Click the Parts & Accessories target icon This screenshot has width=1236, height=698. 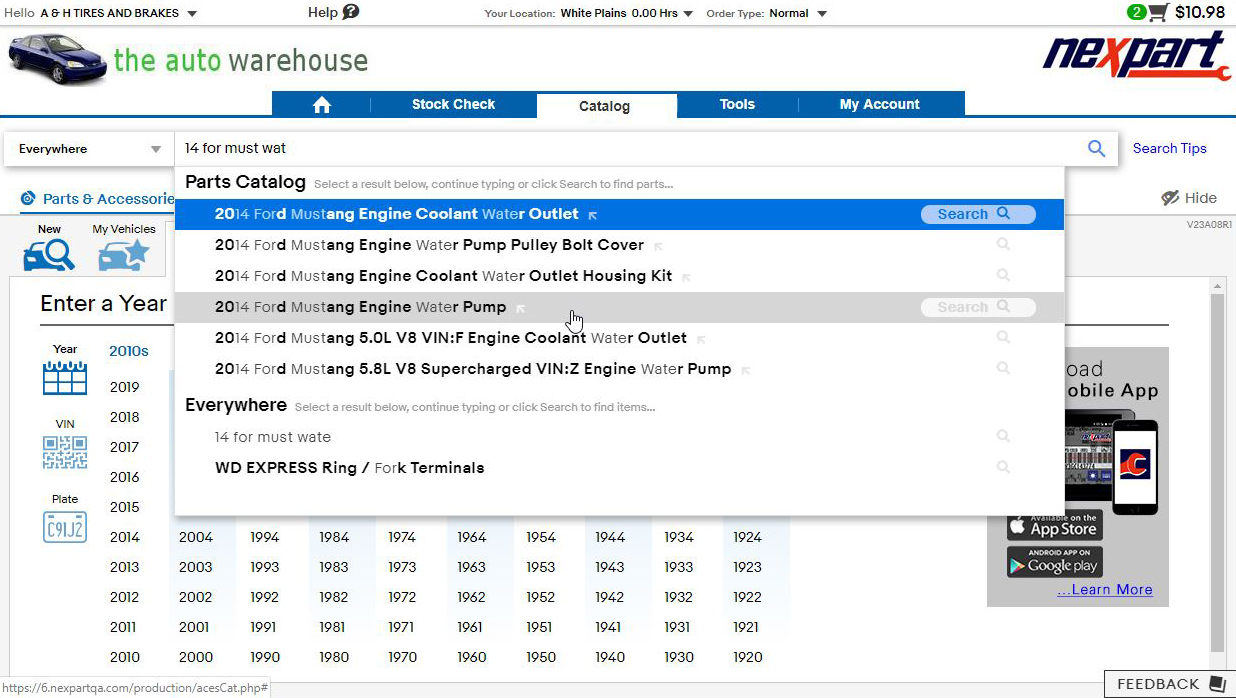[28, 198]
